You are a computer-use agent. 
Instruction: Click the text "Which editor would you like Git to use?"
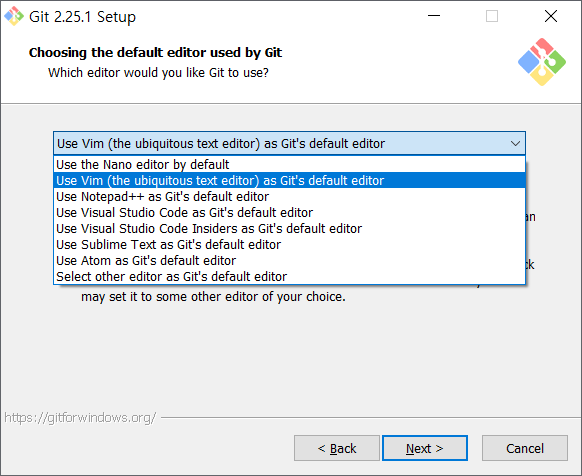pyautogui.click(x=158, y=73)
